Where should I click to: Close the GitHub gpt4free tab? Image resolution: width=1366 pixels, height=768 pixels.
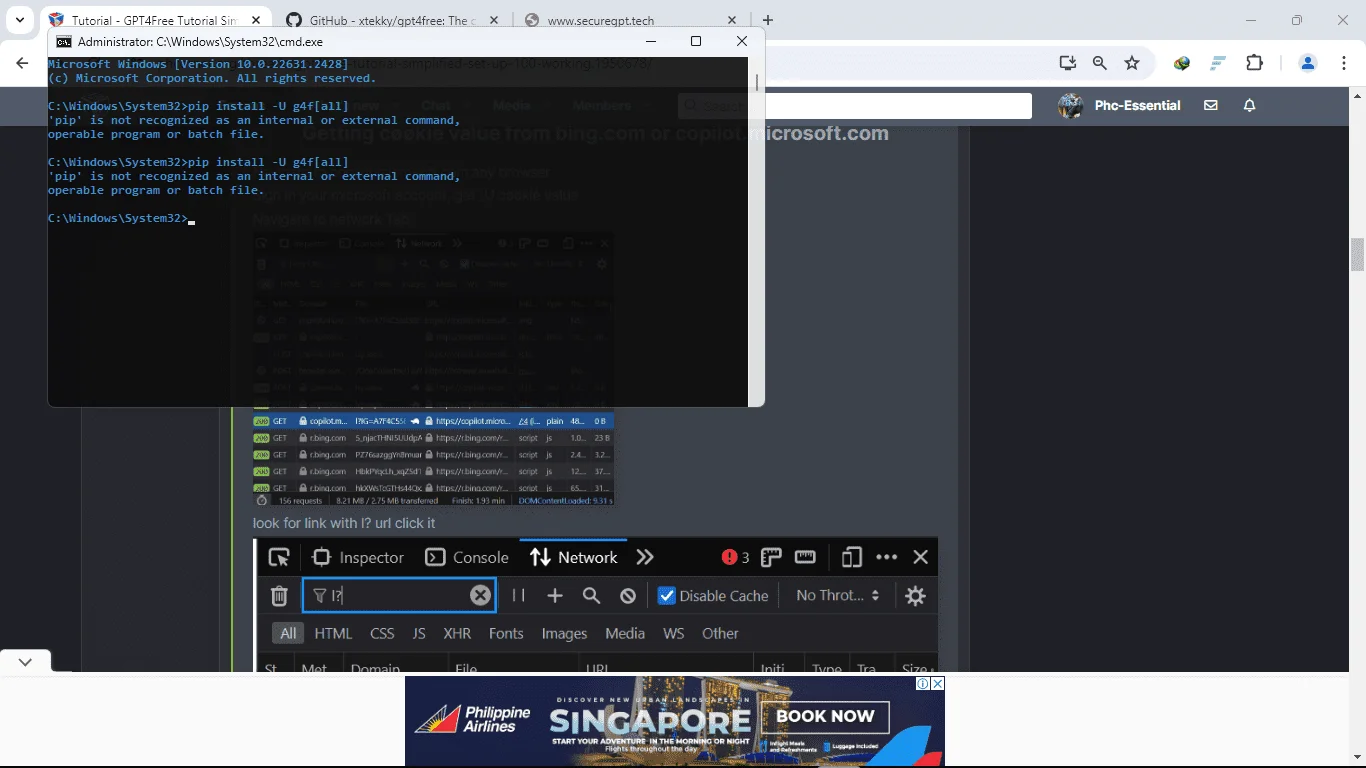click(x=494, y=20)
